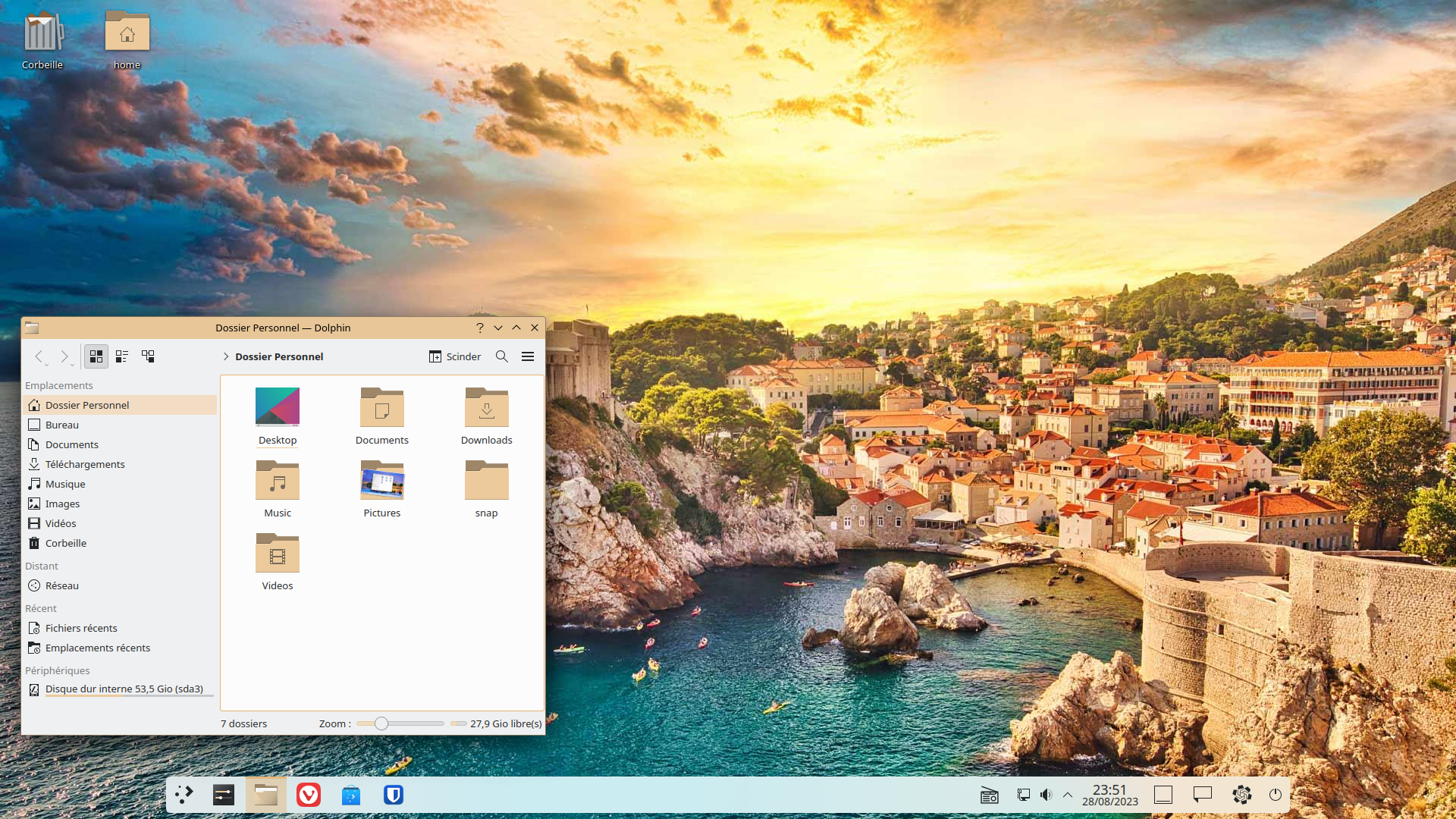This screenshot has height=819, width=1456.
Task: Select the Downloads folder icon
Action: pyautogui.click(x=486, y=408)
